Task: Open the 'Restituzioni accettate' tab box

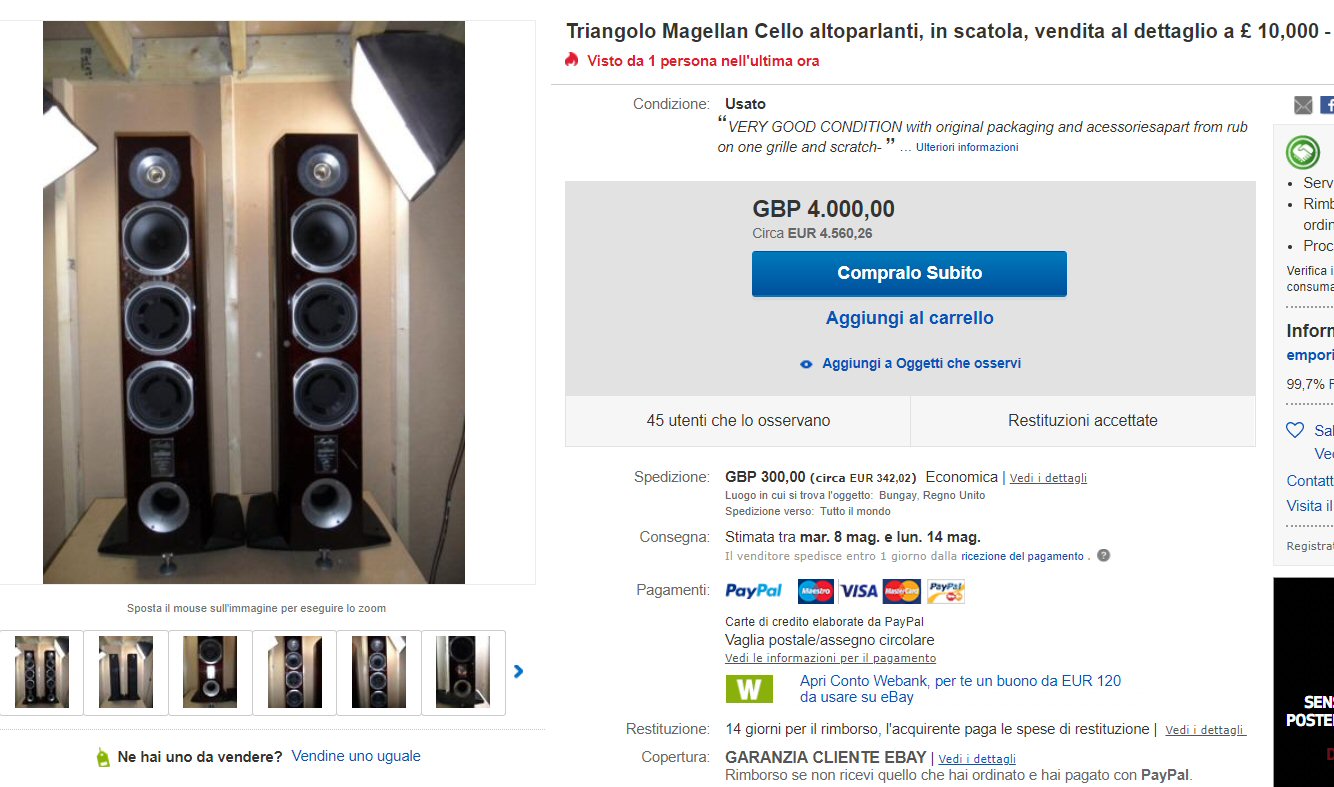Action: coord(1082,421)
